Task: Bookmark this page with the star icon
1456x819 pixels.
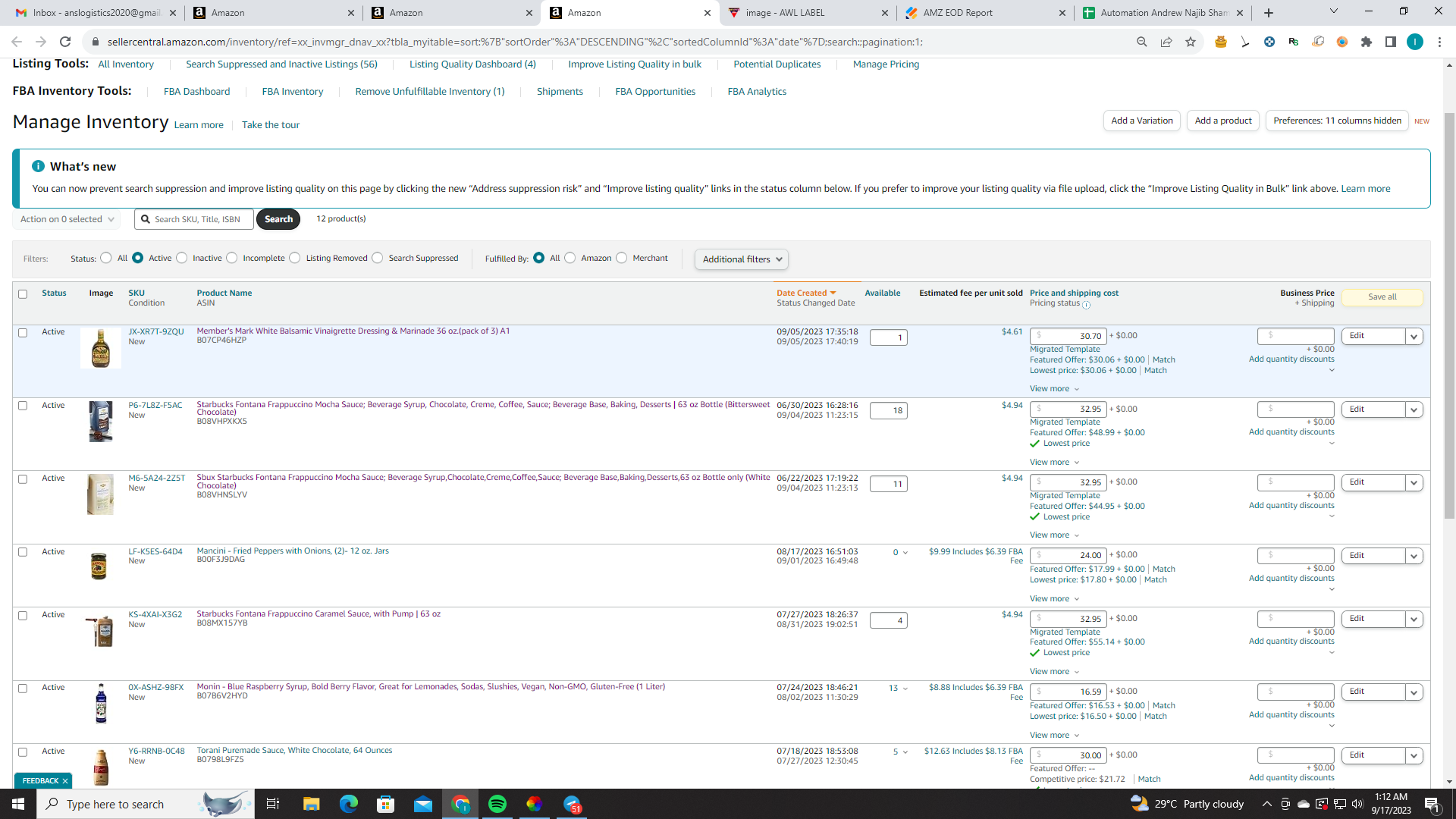Action: [x=1191, y=42]
